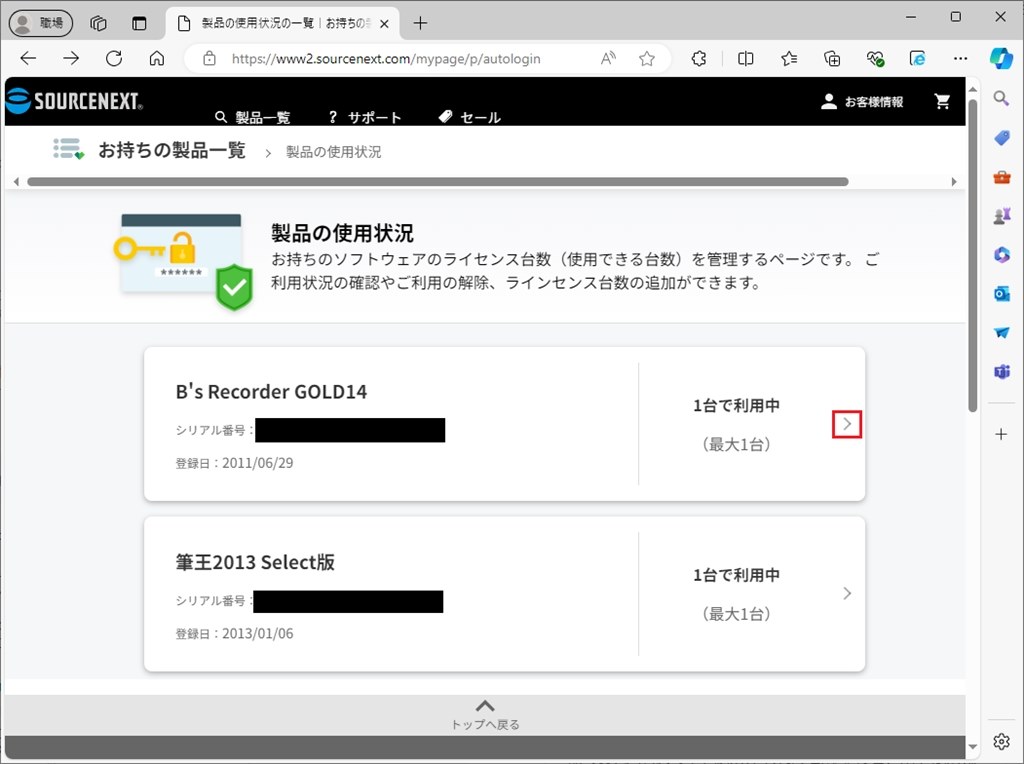1024x764 pixels.
Task: Toggle the split screen icon
Action: pos(745,59)
